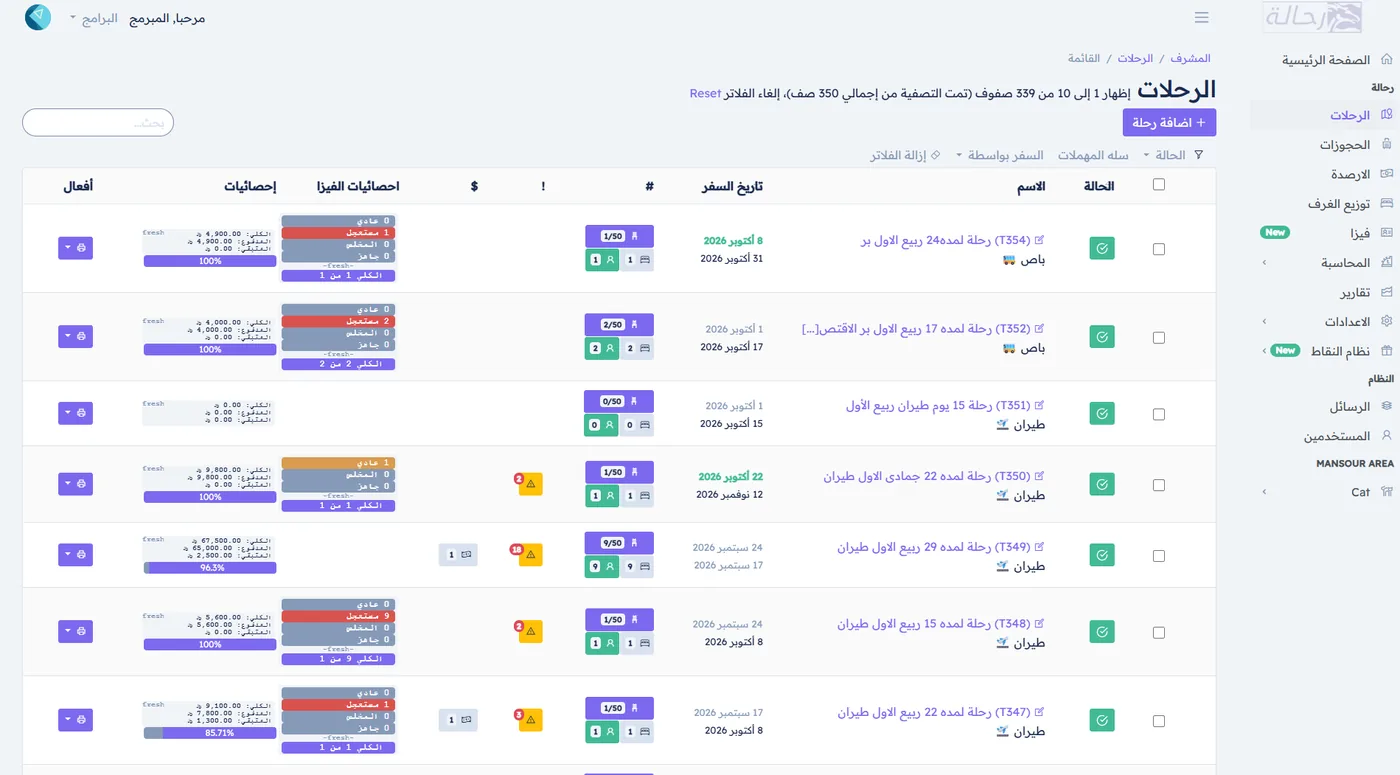Click the green status icon for trip T354

coord(1102,249)
